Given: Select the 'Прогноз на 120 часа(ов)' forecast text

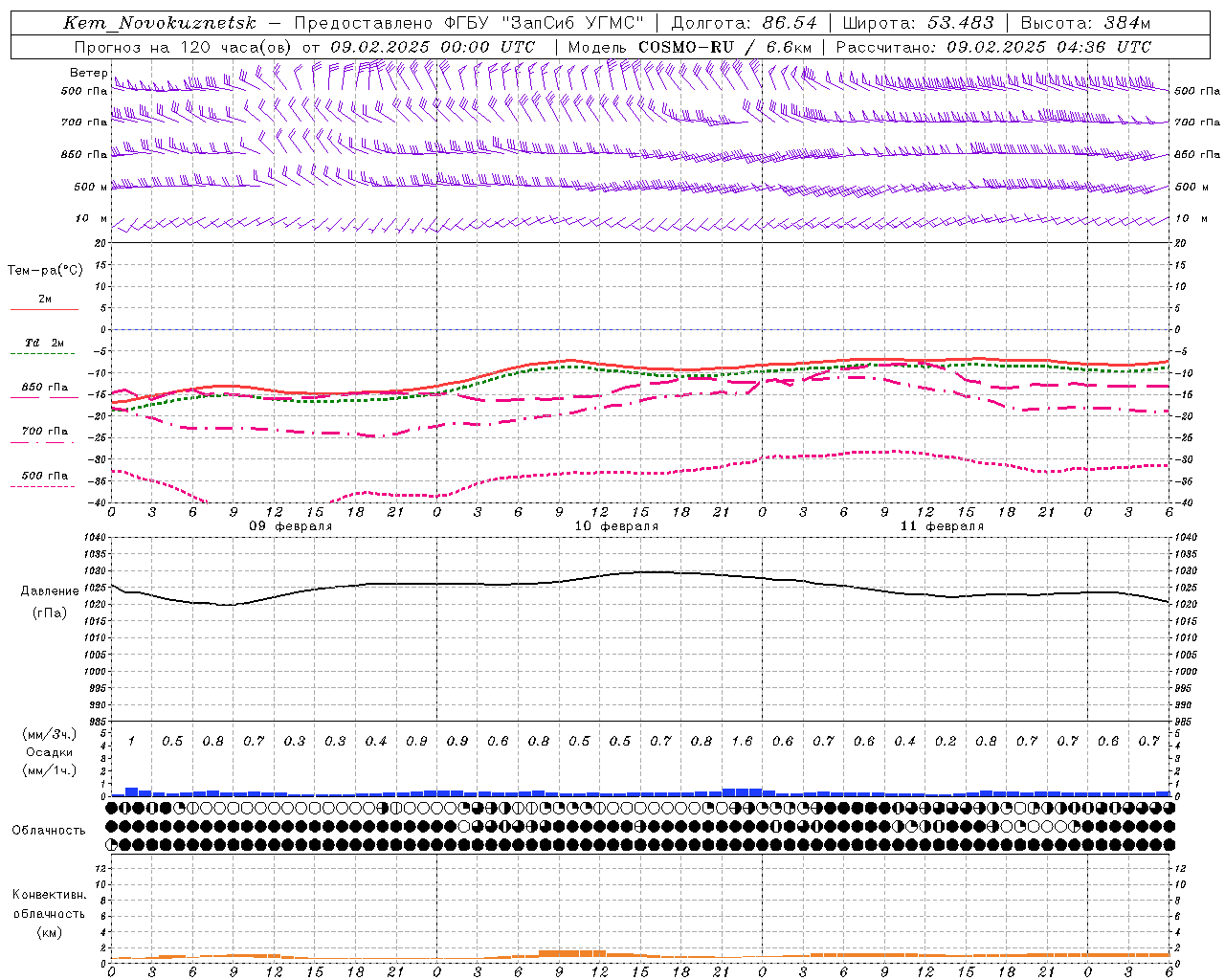Looking at the screenshot, I should (184, 47).
